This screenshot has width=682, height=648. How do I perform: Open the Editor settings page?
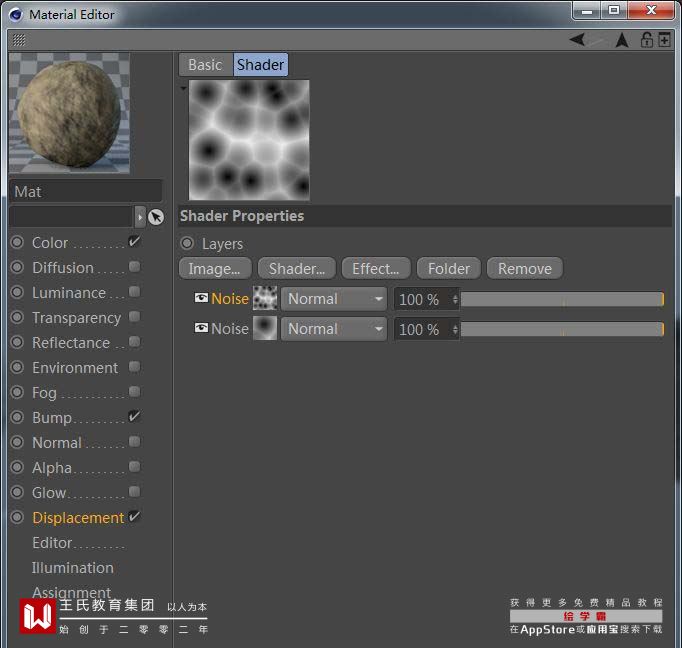point(52,543)
